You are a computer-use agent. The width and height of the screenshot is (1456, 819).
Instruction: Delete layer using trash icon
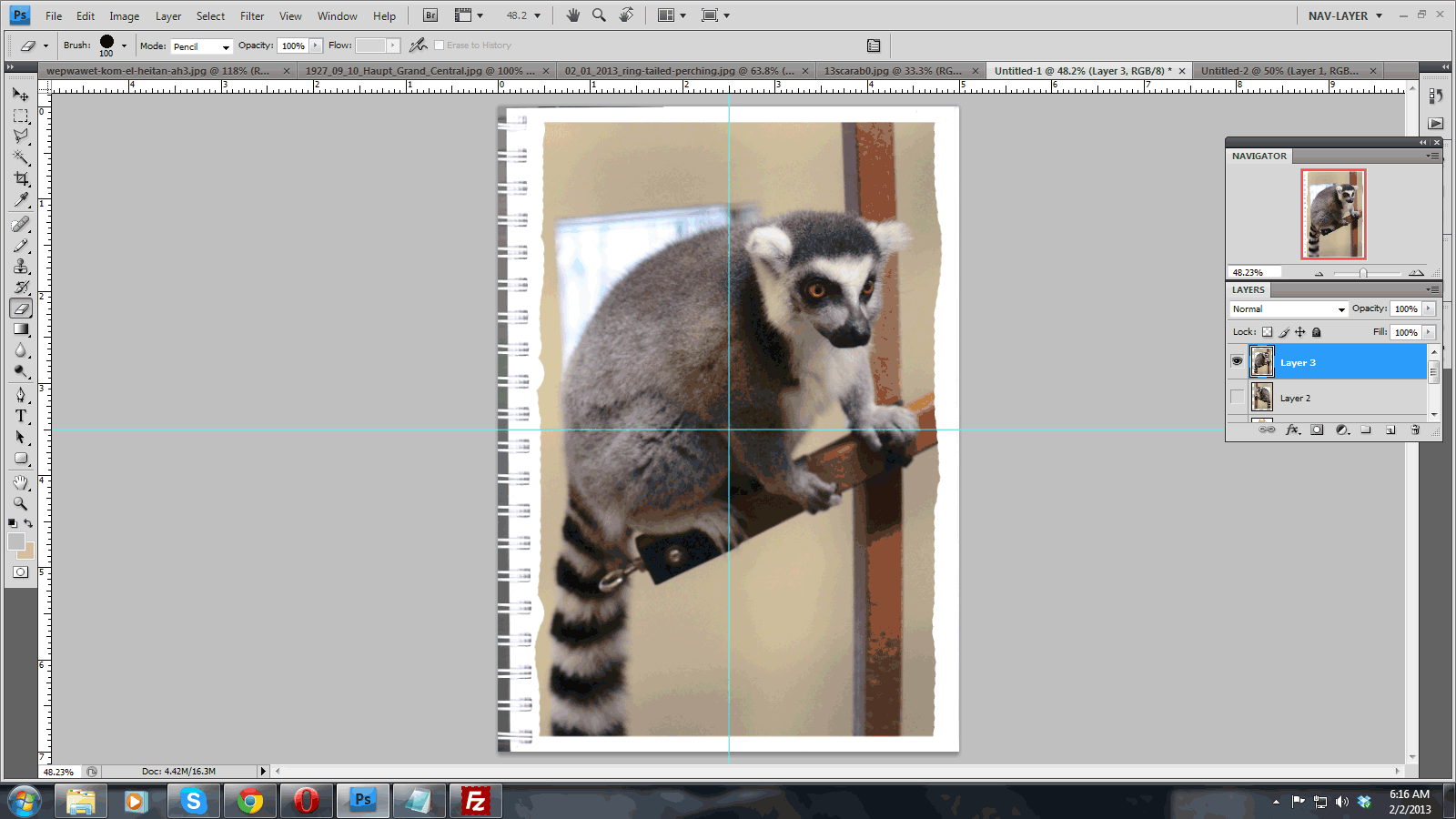1415,430
